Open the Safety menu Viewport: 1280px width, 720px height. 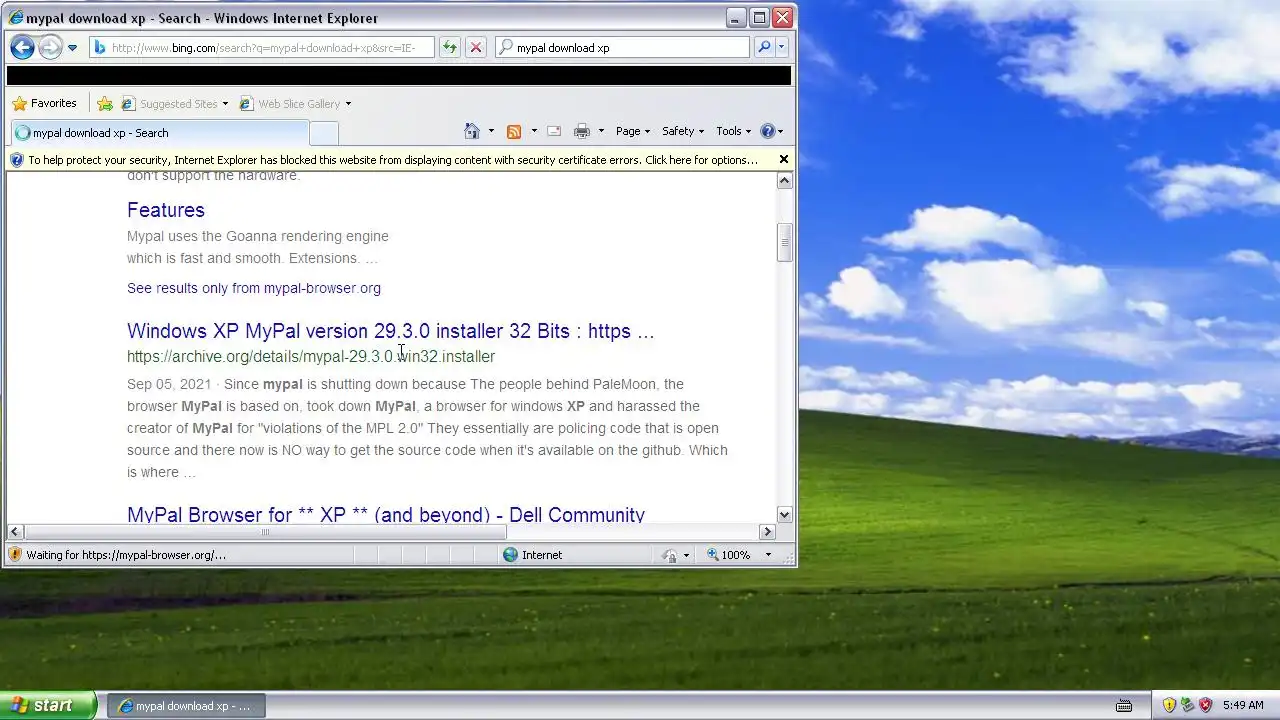point(683,131)
